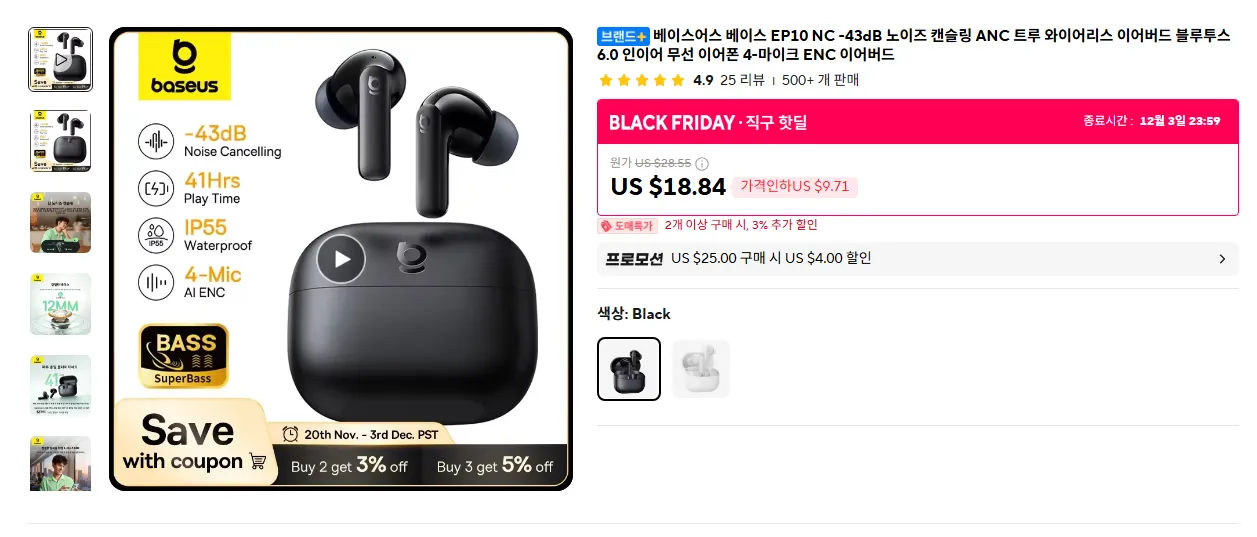Screen dimensions: 1257x537
Task: Open the US $25.00 purchase promotion row
Action: pyautogui.click(x=918, y=258)
